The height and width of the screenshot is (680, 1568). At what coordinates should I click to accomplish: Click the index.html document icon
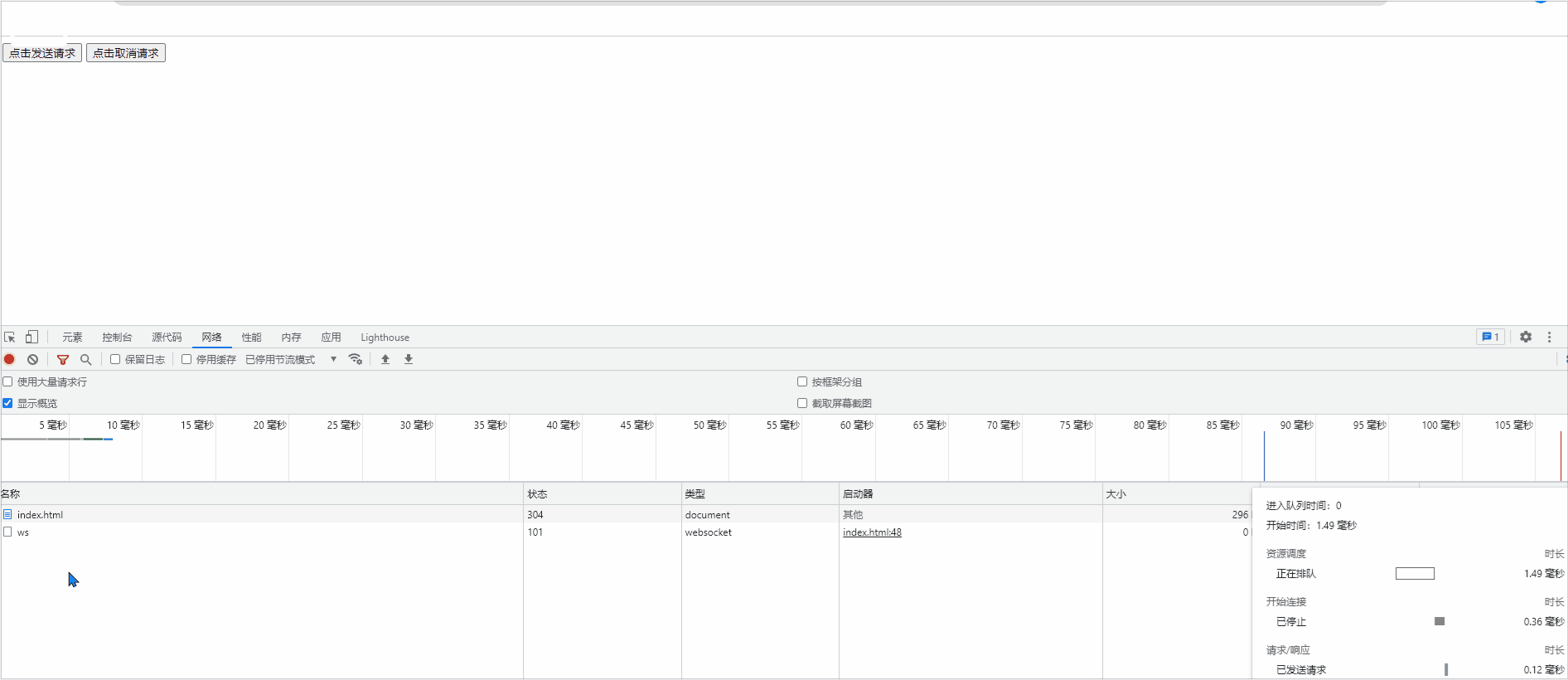pos(7,514)
